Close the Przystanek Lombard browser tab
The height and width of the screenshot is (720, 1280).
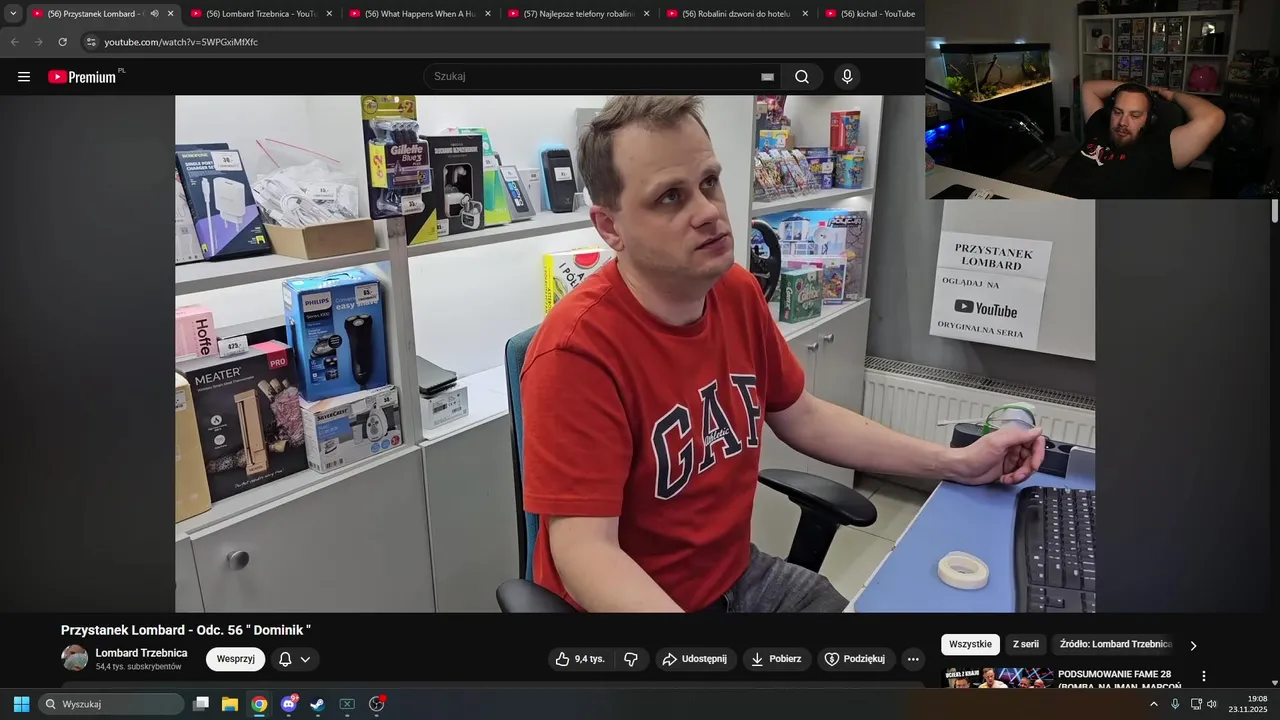coord(170,14)
